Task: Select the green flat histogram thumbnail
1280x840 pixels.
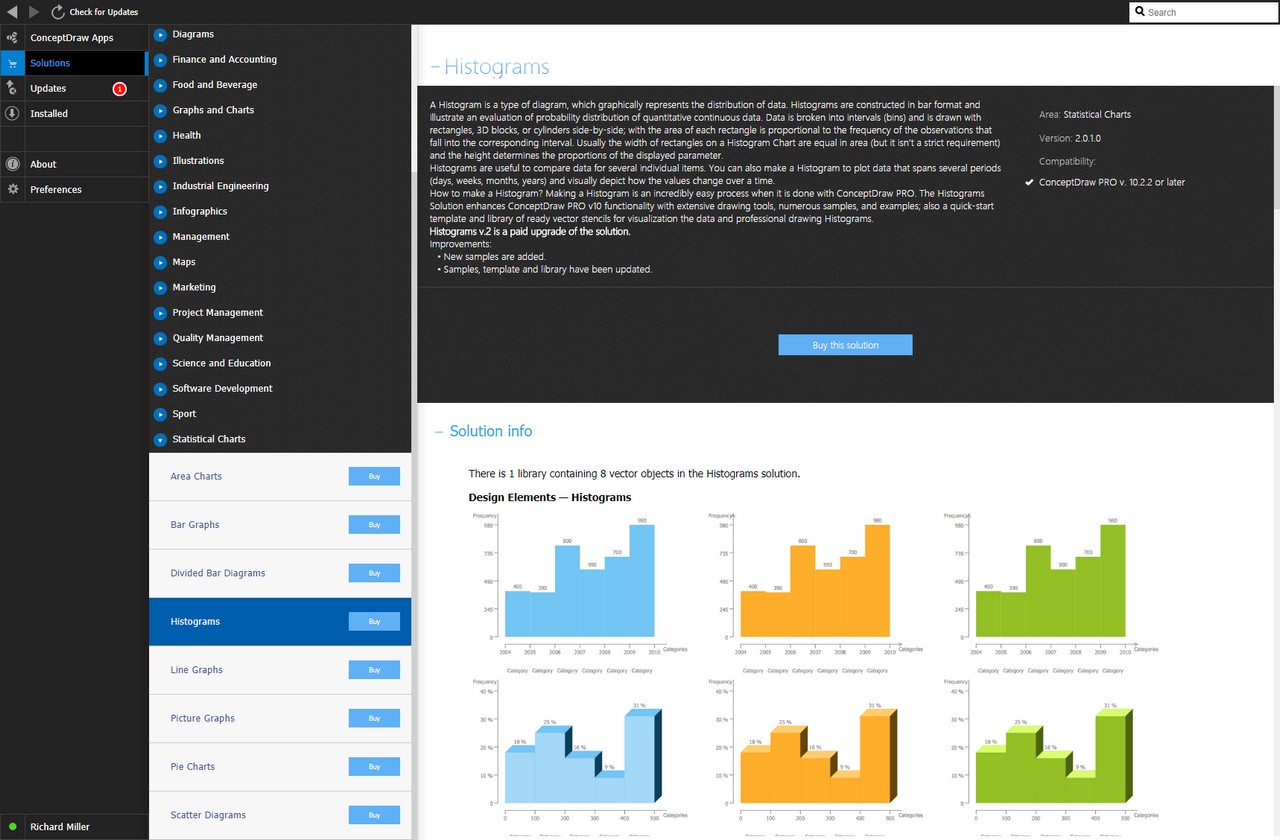Action: click(x=1051, y=584)
